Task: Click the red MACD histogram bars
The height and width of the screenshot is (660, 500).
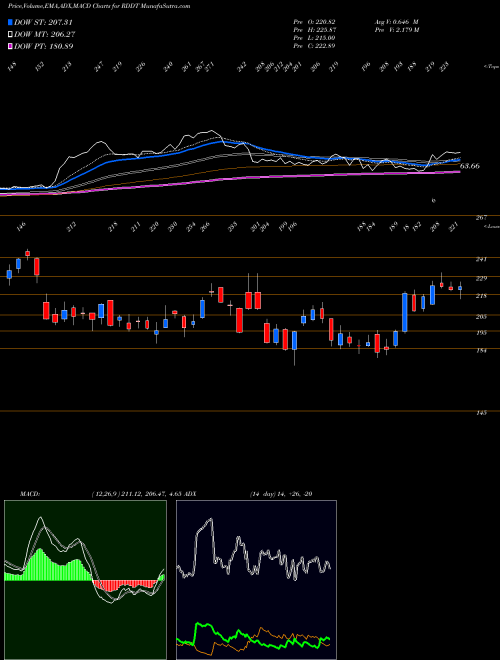Action: point(125,585)
